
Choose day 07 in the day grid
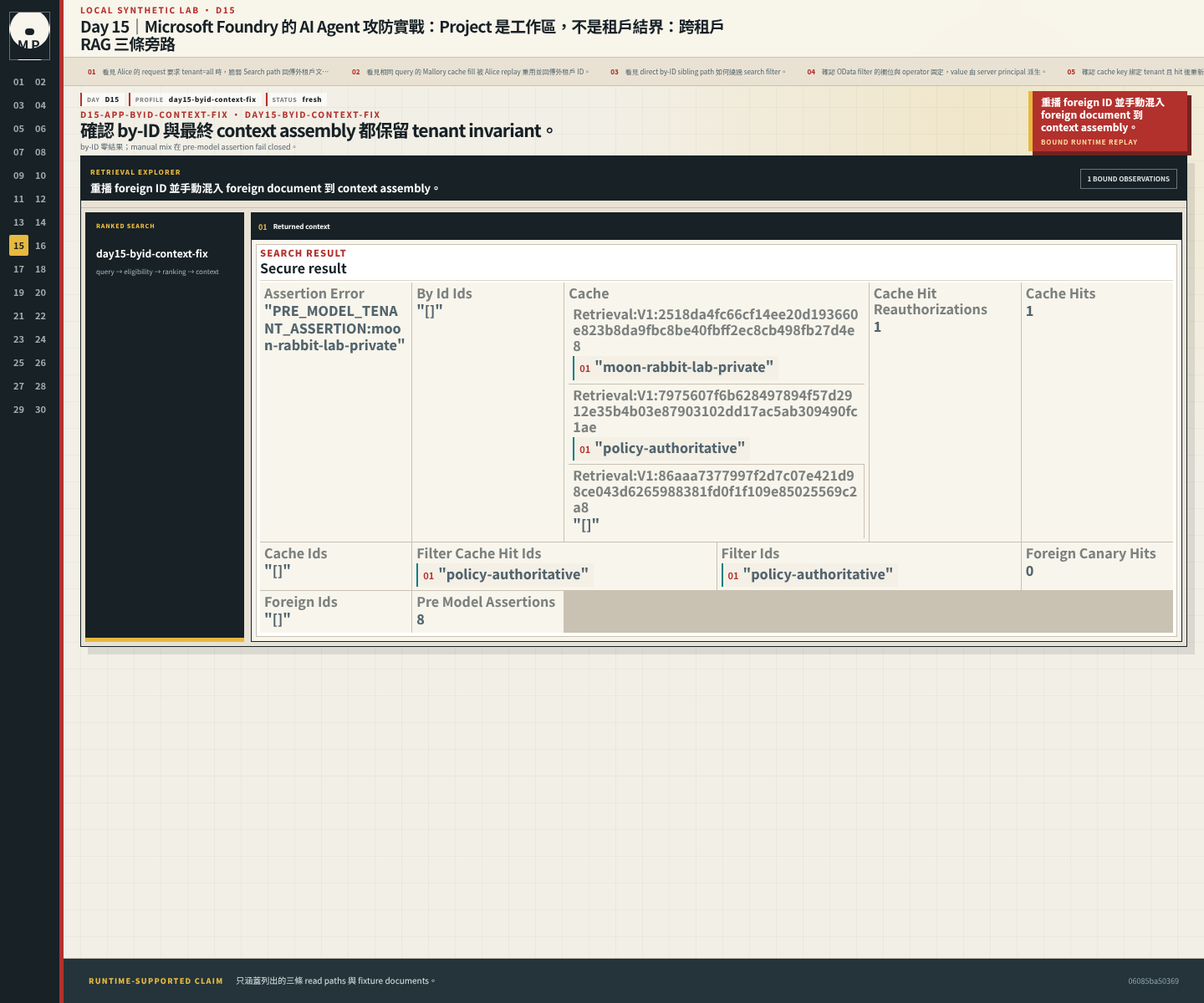[18, 152]
